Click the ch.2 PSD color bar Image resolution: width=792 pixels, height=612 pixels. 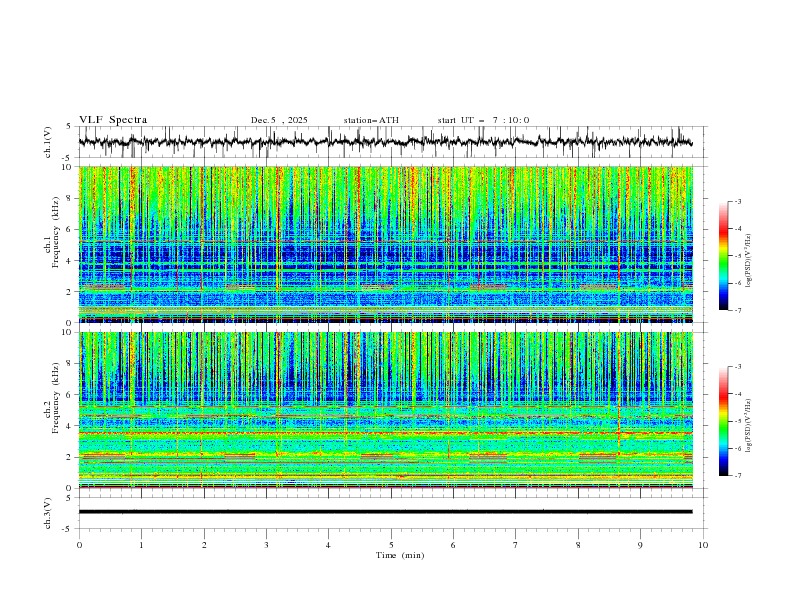pos(723,421)
